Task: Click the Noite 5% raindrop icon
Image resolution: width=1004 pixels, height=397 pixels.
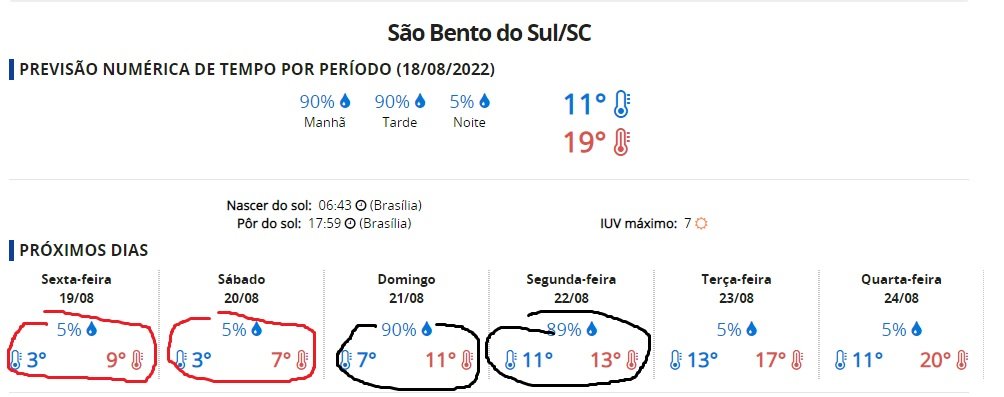Action: coord(484,101)
